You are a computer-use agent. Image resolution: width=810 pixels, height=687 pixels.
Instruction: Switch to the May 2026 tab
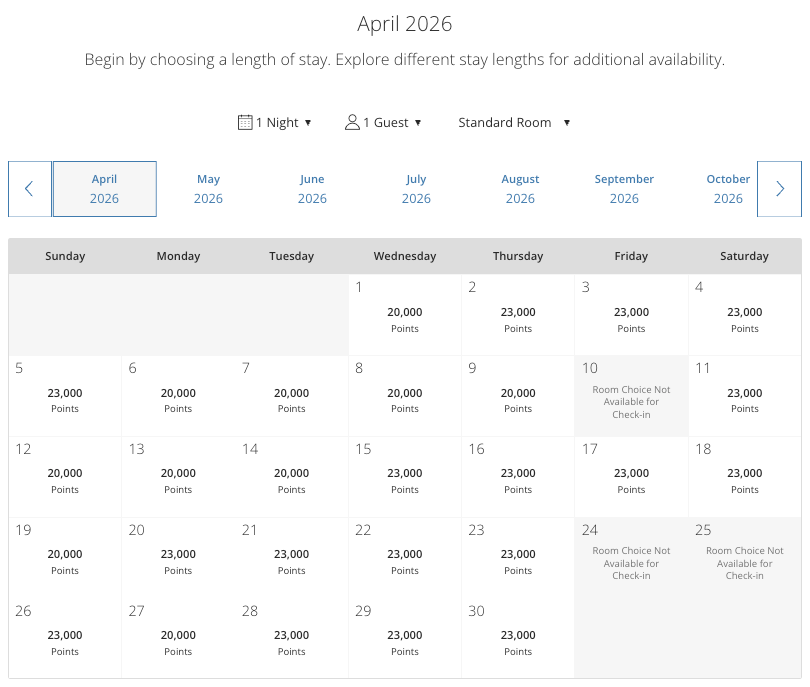coord(208,189)
